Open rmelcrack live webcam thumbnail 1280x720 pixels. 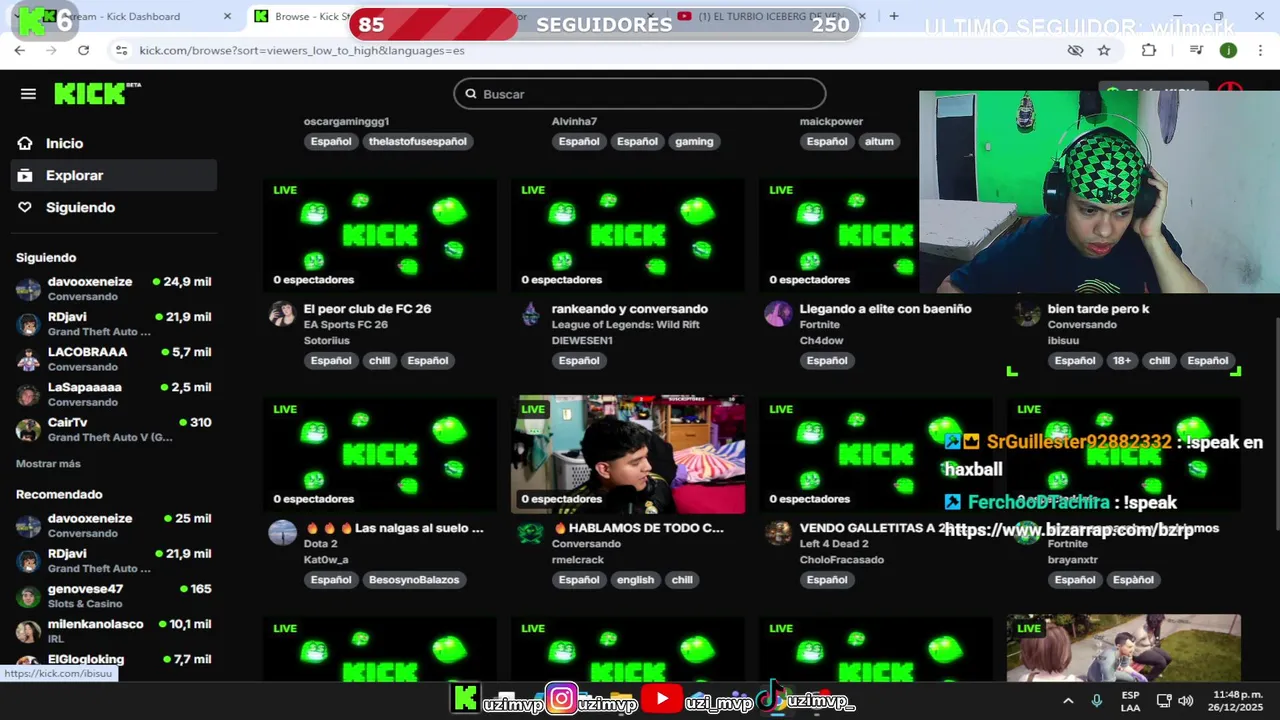click(628, 454)
